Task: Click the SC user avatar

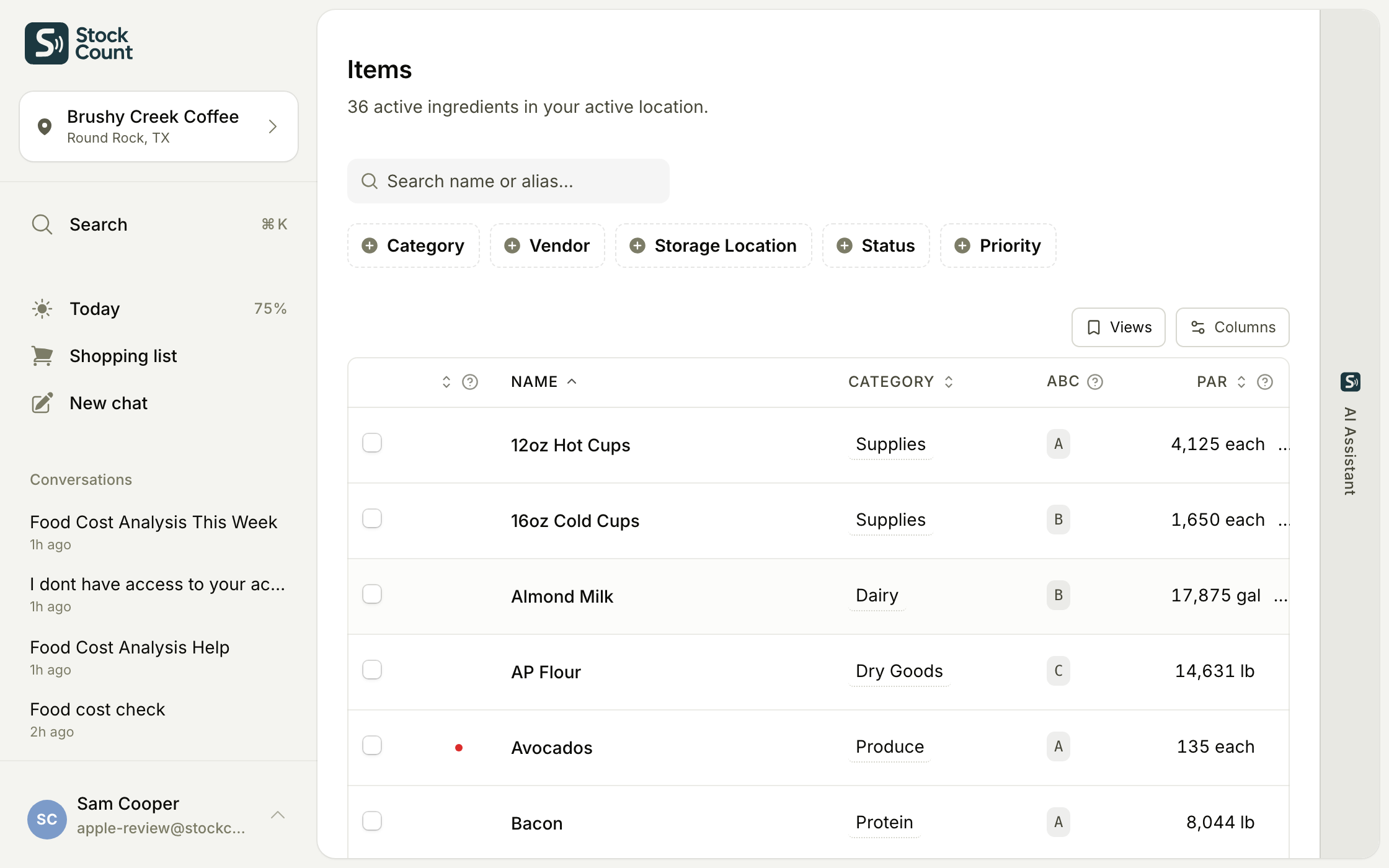Action: [47, 819]
